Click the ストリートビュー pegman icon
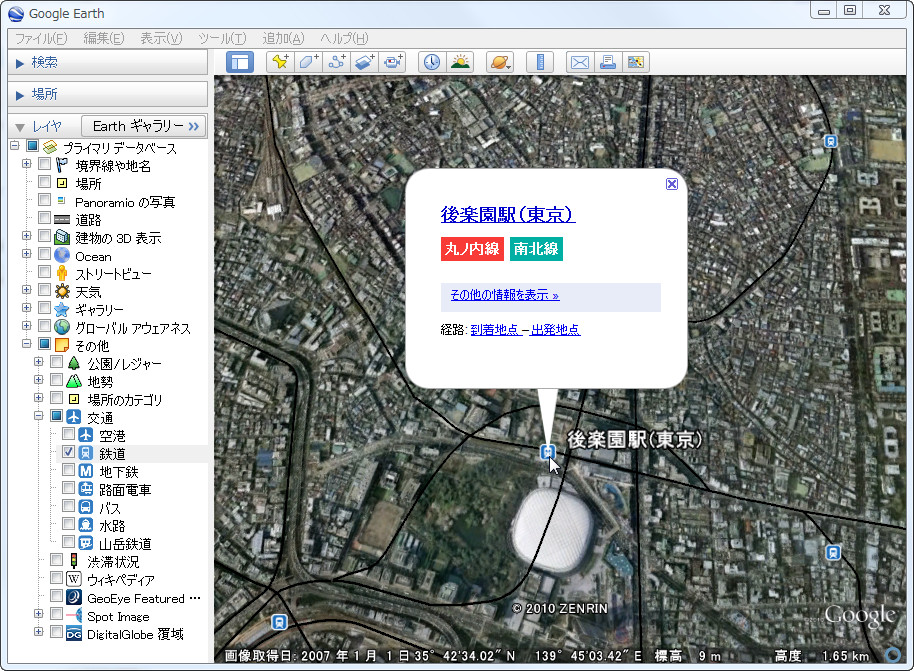Viewport: 914px width, 671px height. click(62, 273)
